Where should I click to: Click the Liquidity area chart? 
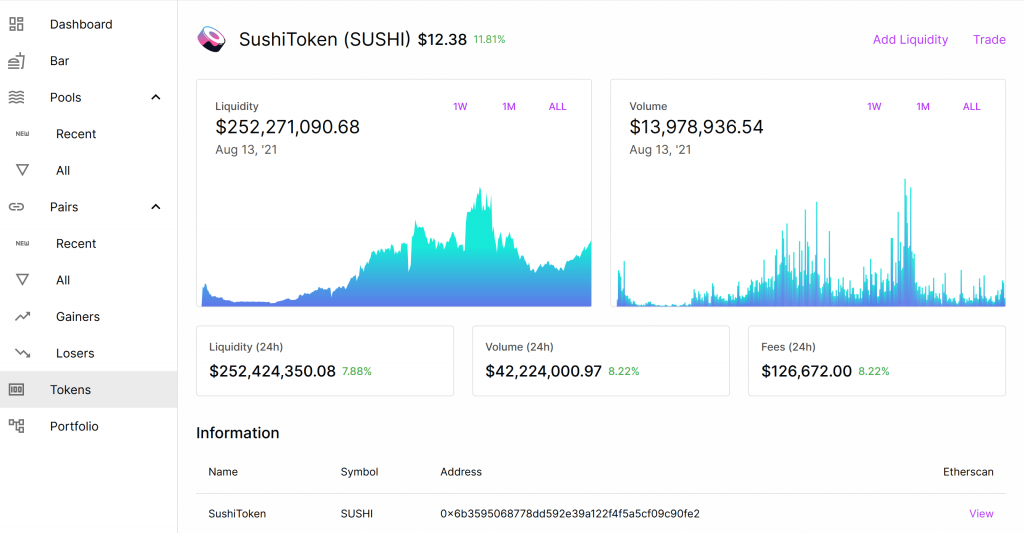coord(396,247)
